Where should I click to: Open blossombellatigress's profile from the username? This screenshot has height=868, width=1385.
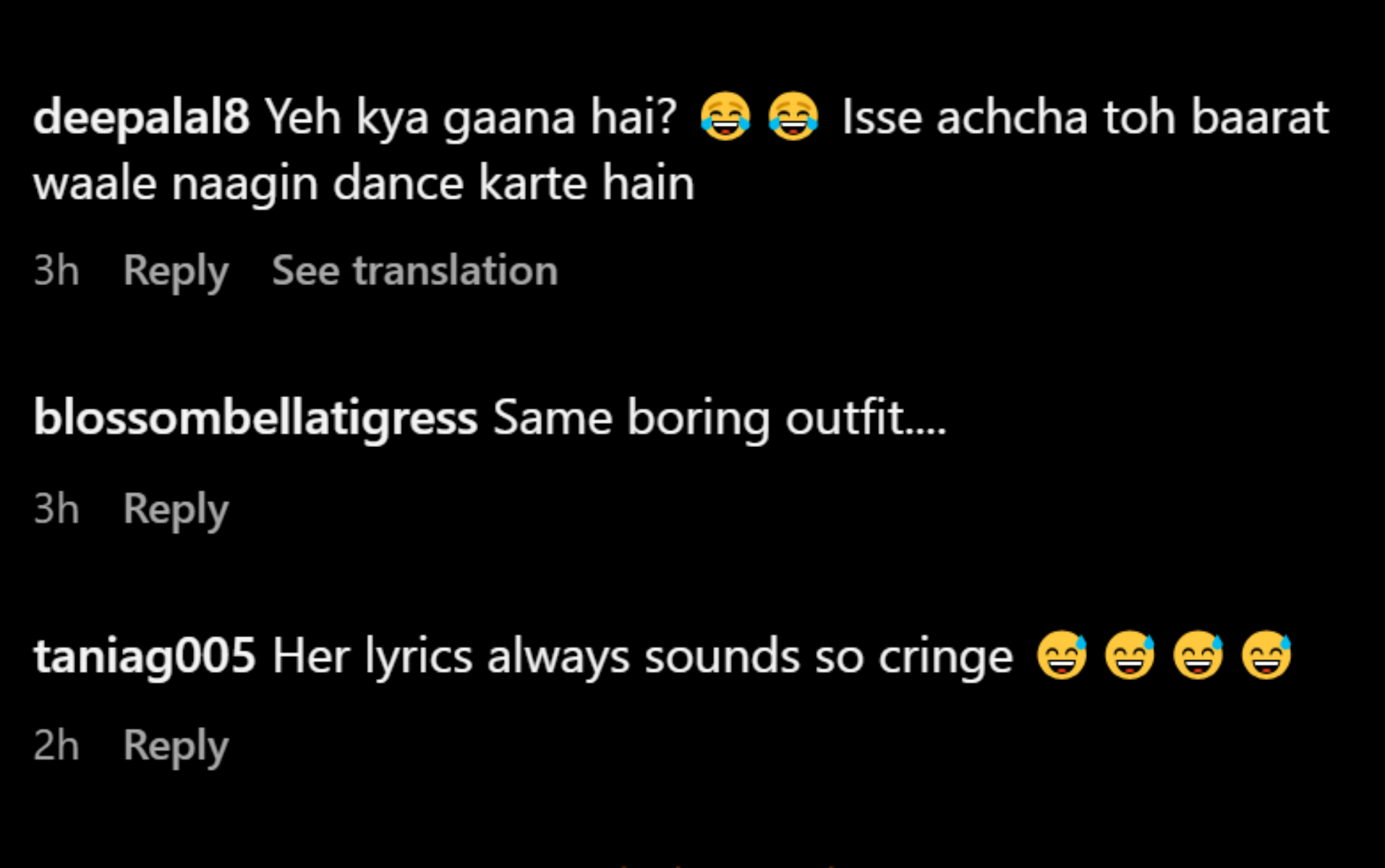(x=255, y=418)
